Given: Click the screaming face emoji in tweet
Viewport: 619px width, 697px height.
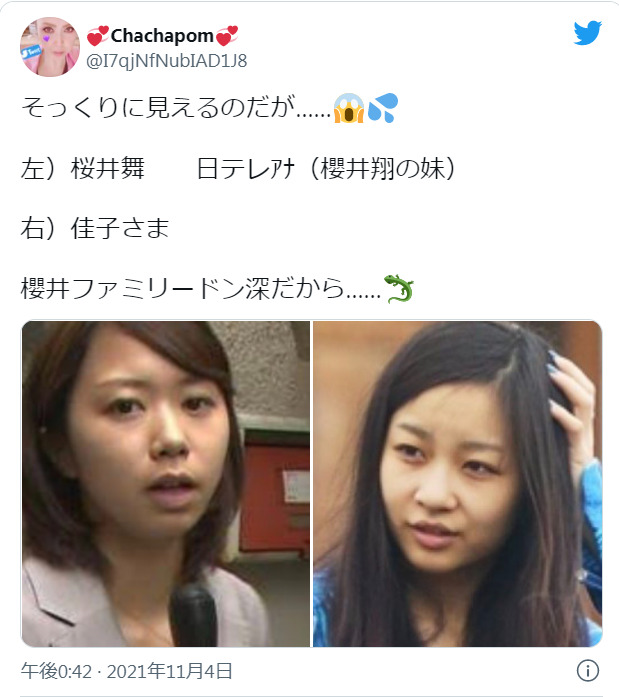Looking at the screenshot, I should click(x=349, y=108).
